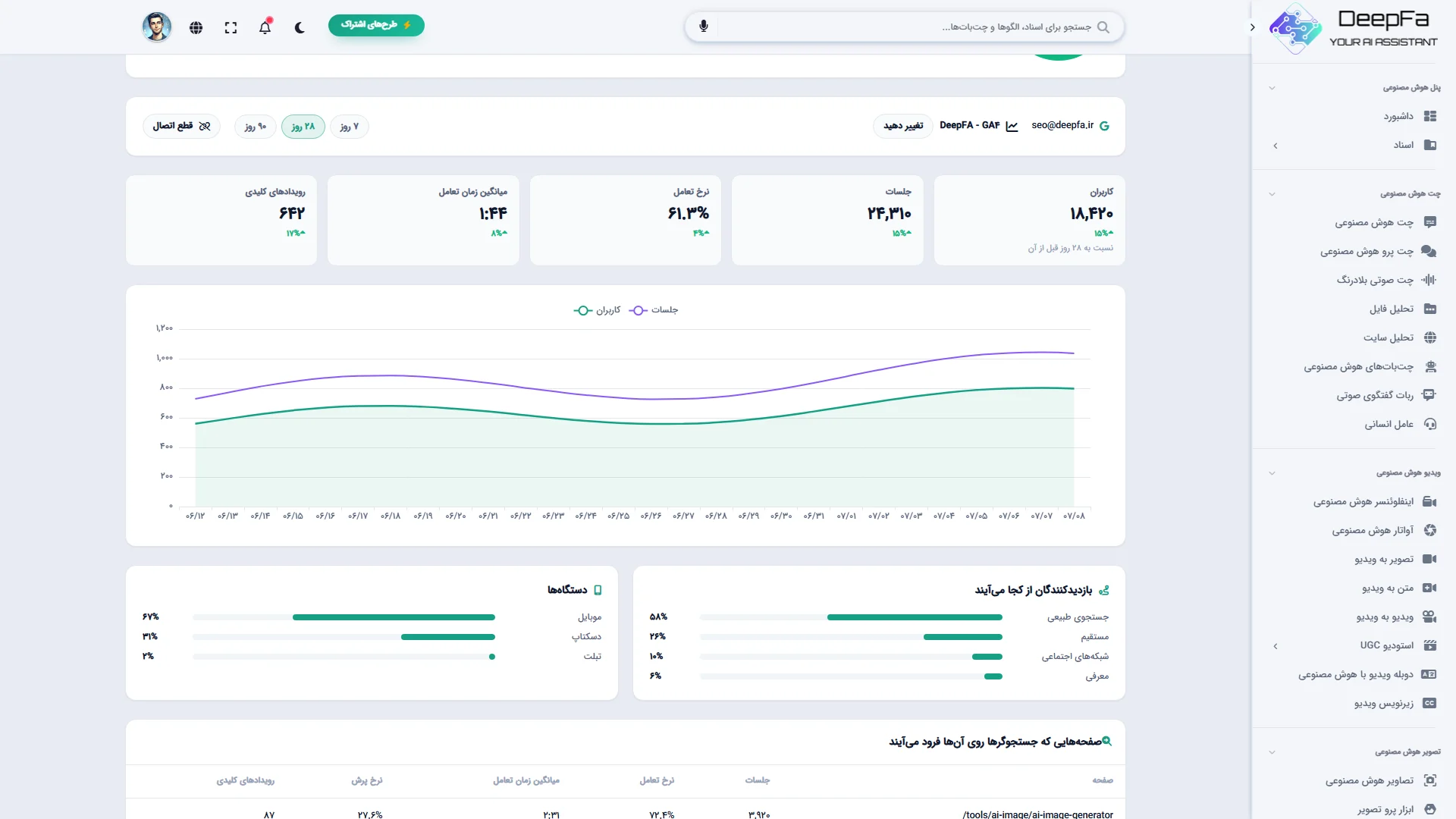Enter fullscreen mode icon
The width and height of the screenshot is (1456, 819).
coord(231,27)
